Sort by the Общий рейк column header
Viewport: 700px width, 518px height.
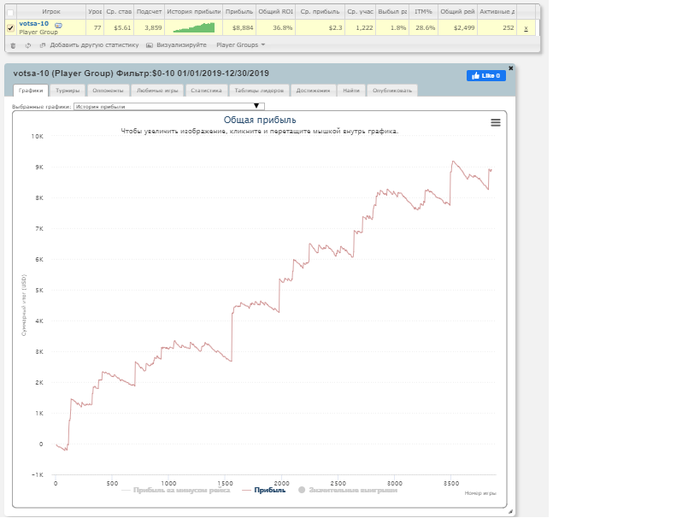click(458, 12)
